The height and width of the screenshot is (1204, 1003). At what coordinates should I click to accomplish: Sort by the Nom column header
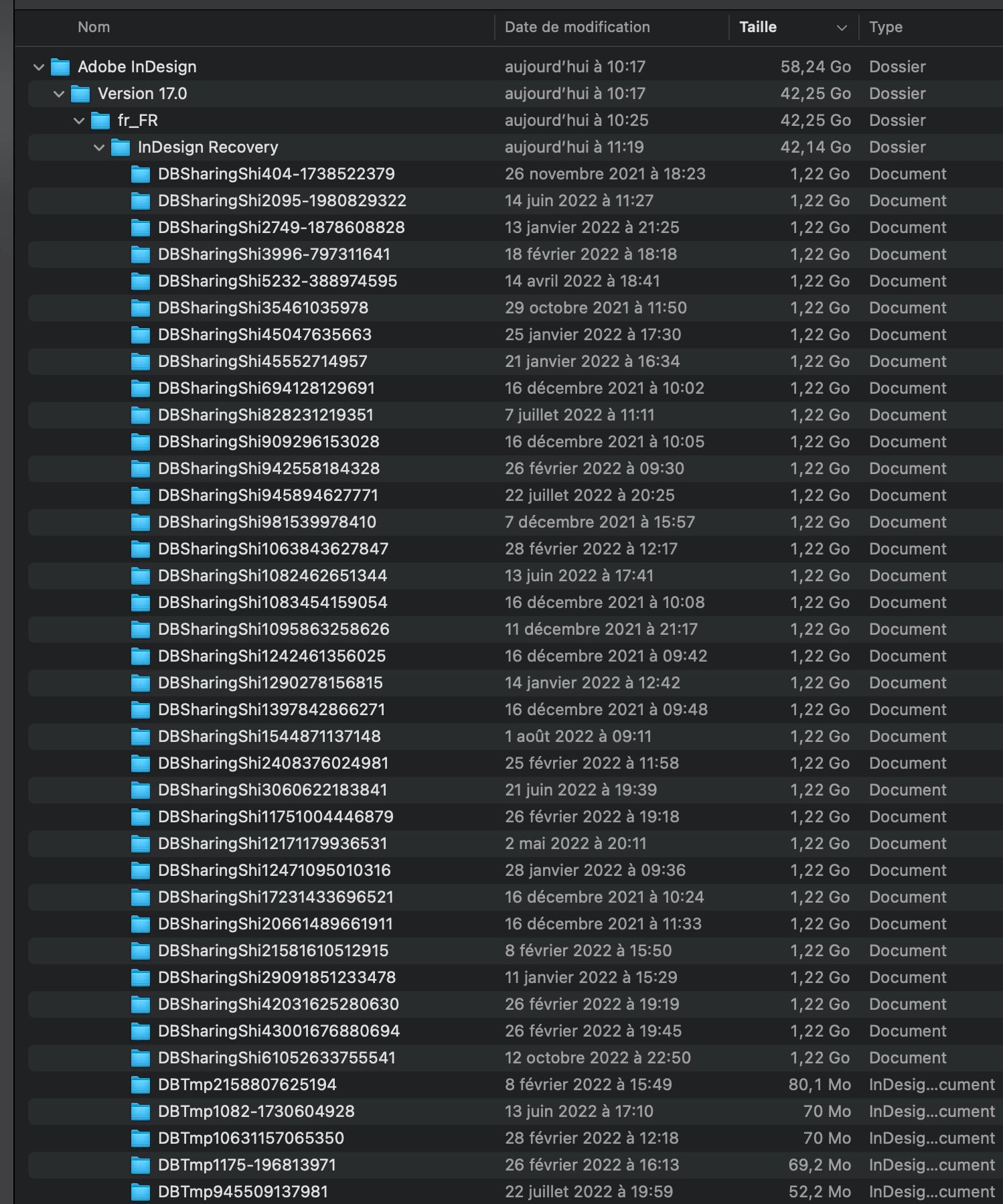tap(94, 27)
